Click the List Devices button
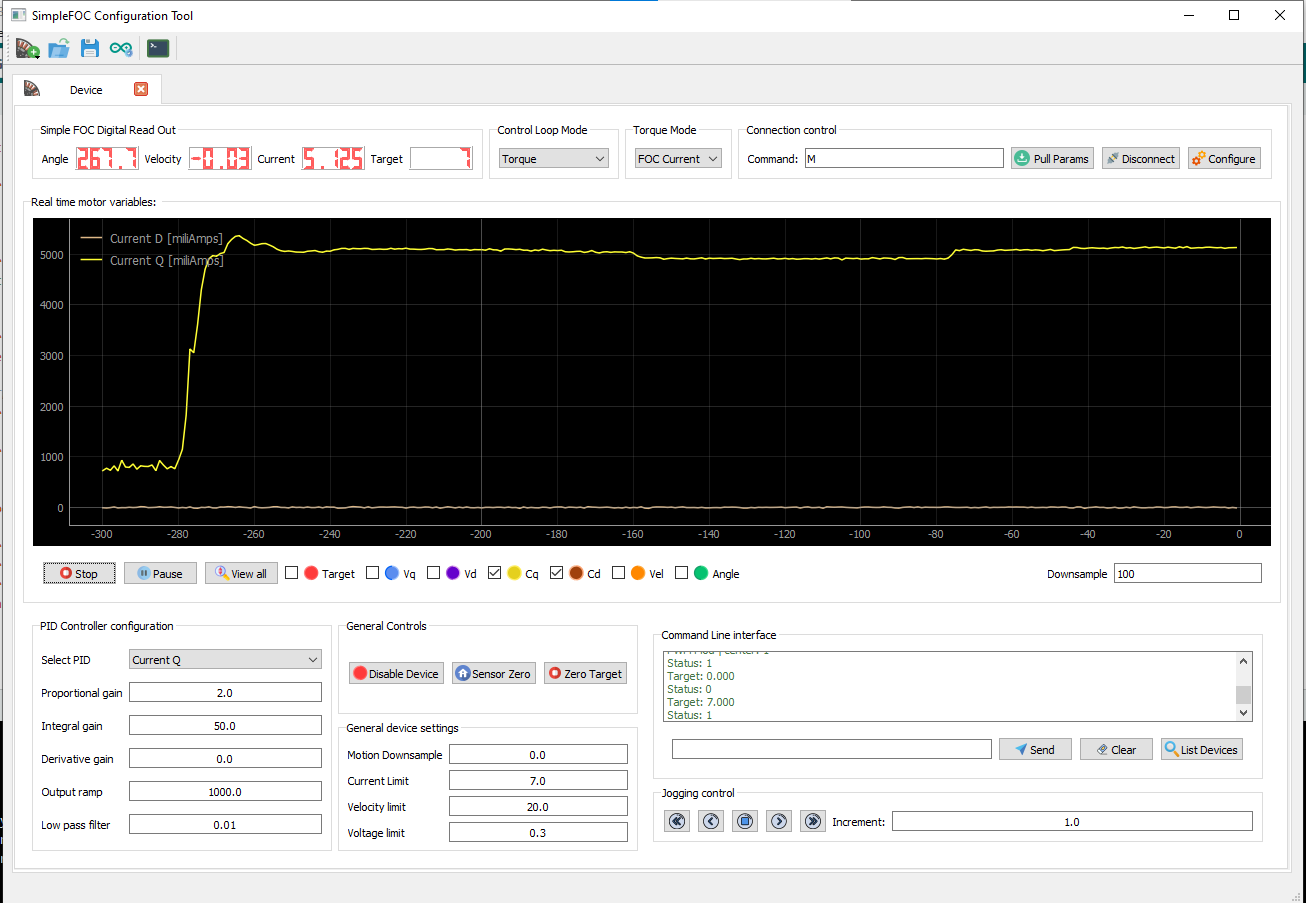The height and width of the screenshot is (903, 1306). (1202, 749)
